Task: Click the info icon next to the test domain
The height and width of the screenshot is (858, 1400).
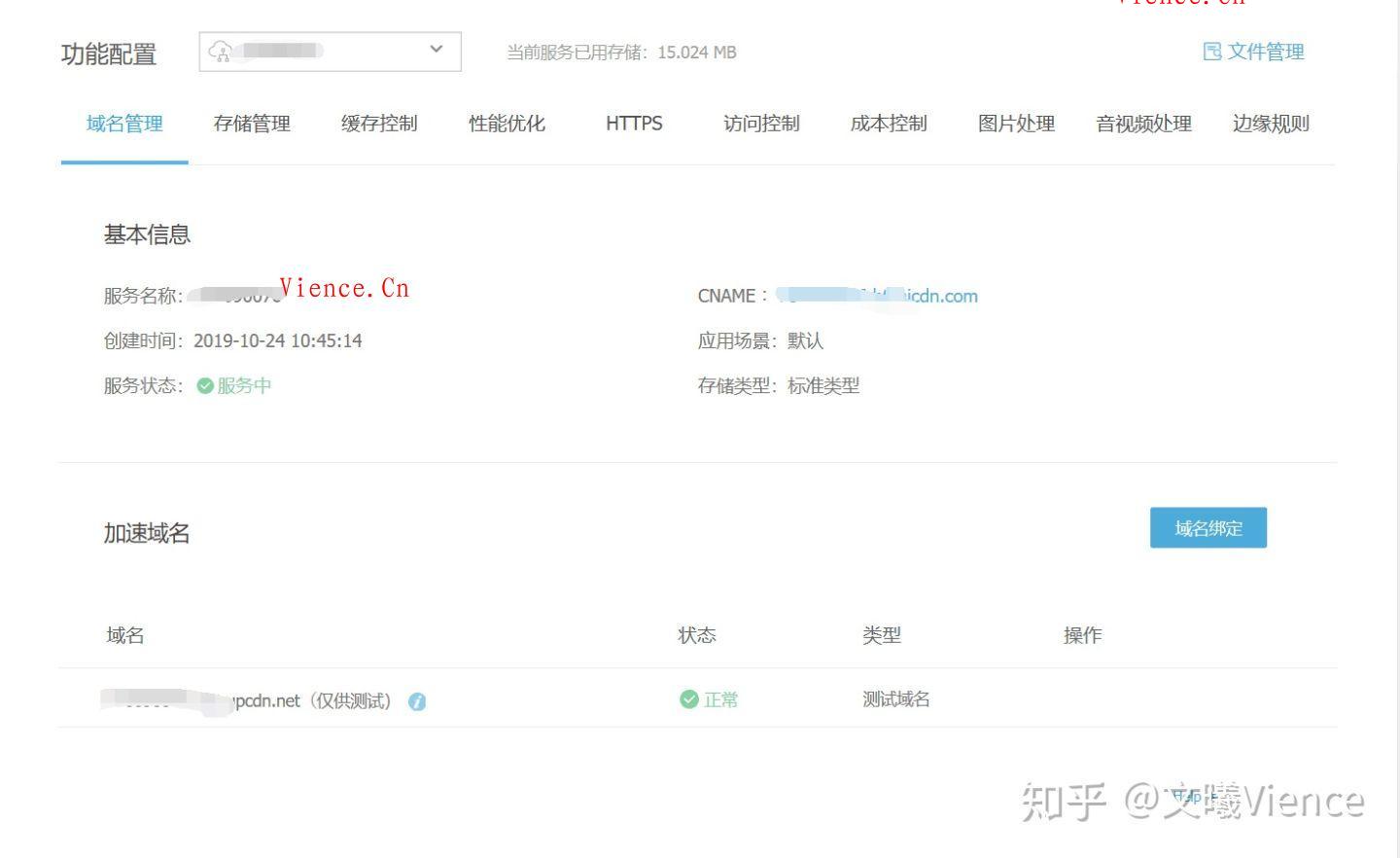Action: tap(416, 700)
